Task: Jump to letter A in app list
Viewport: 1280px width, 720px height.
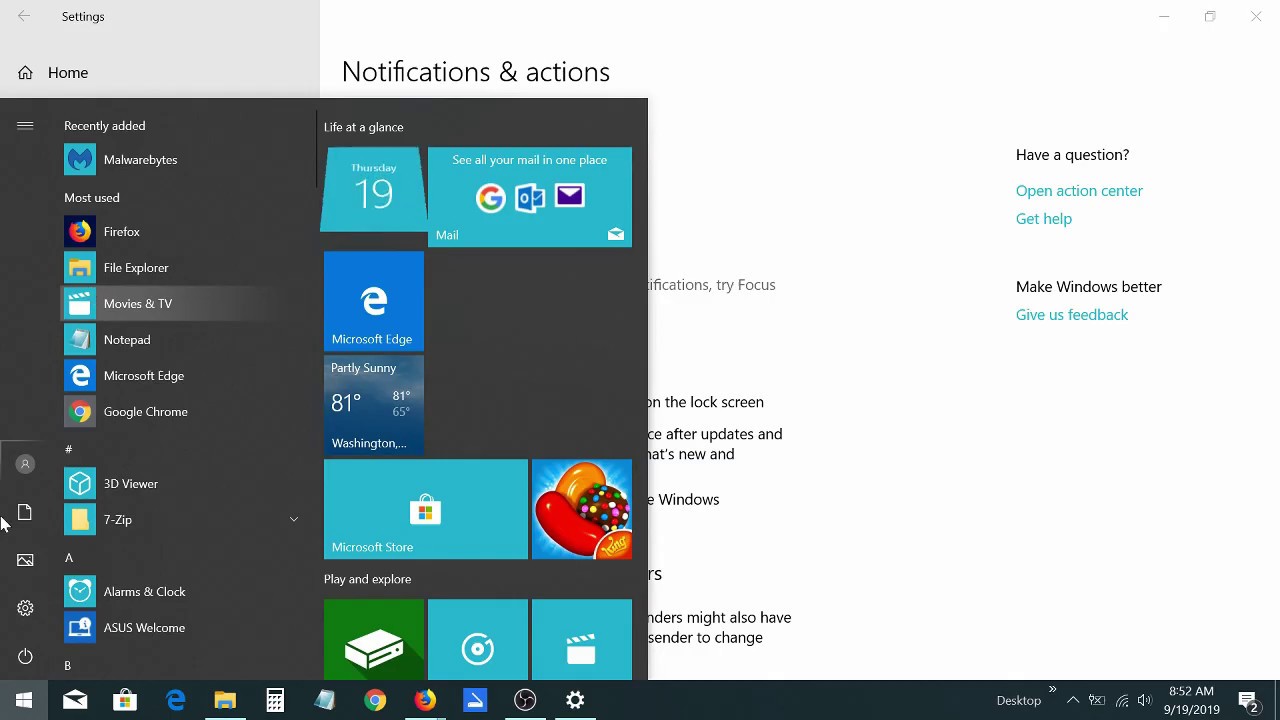Action: (69, 557)
